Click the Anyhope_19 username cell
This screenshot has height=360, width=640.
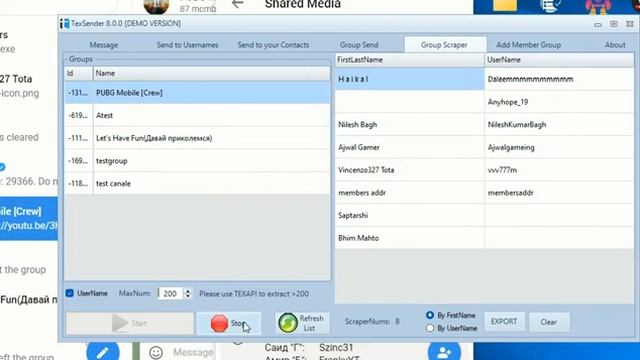pyautogui.click(x=559, y=102)
